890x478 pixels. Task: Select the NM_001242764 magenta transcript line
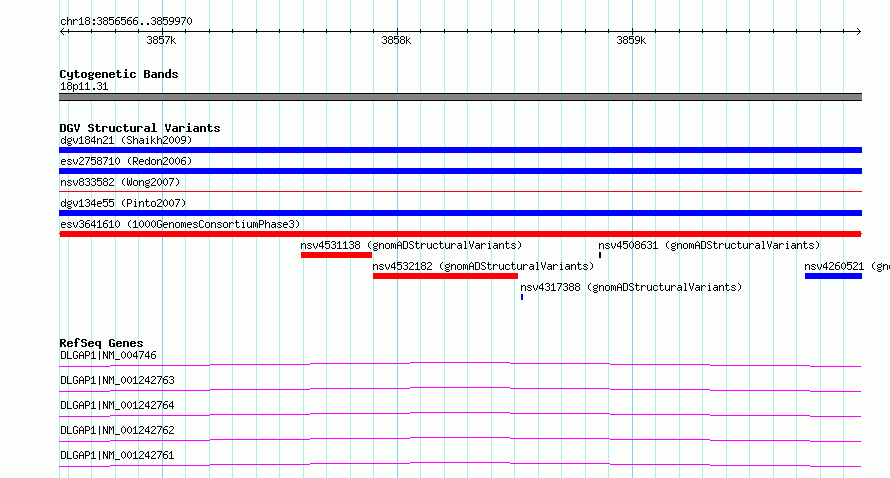click(x=460, y=414)
